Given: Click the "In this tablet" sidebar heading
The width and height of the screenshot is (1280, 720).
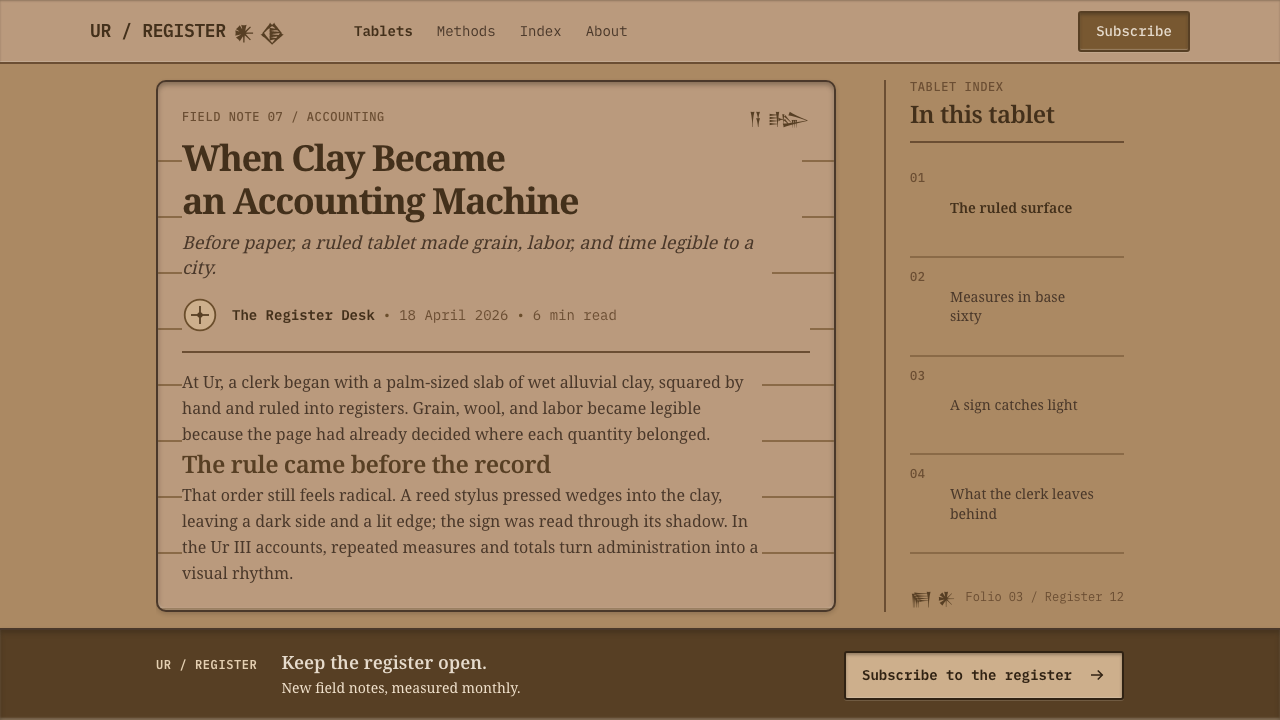Looking at the screenshot, I should [982, 115].
